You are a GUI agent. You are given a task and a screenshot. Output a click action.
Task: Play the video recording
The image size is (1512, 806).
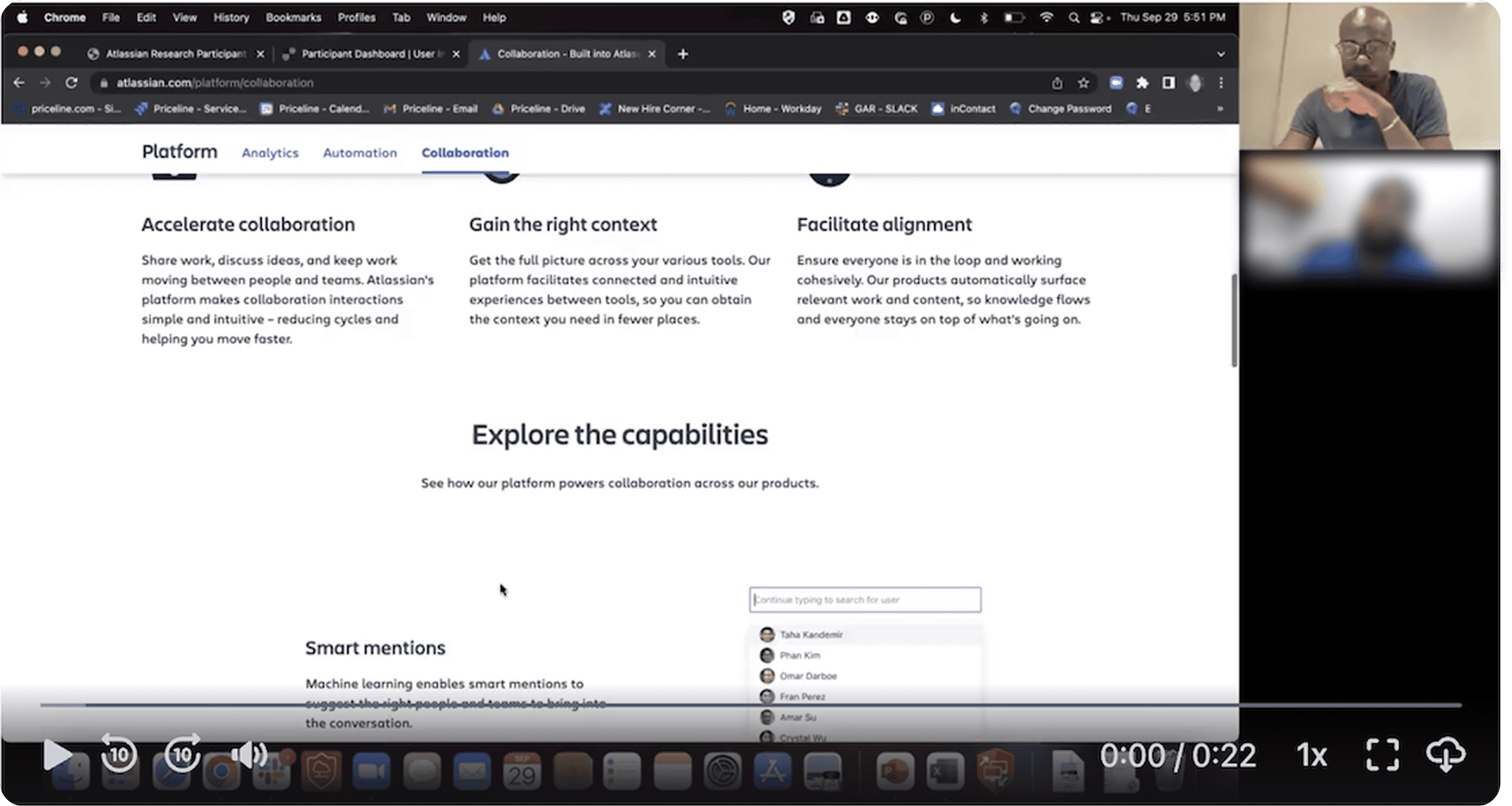57,755
